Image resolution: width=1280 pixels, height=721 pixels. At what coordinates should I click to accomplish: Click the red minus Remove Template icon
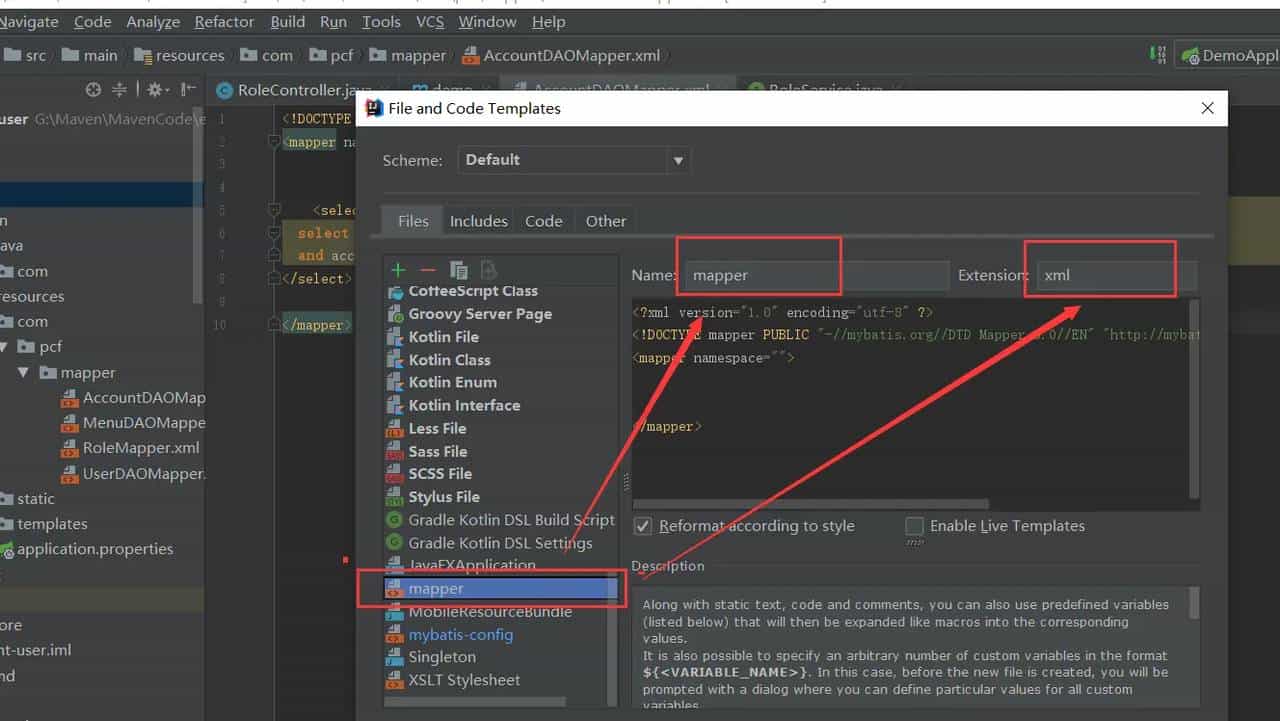[428, 270]
